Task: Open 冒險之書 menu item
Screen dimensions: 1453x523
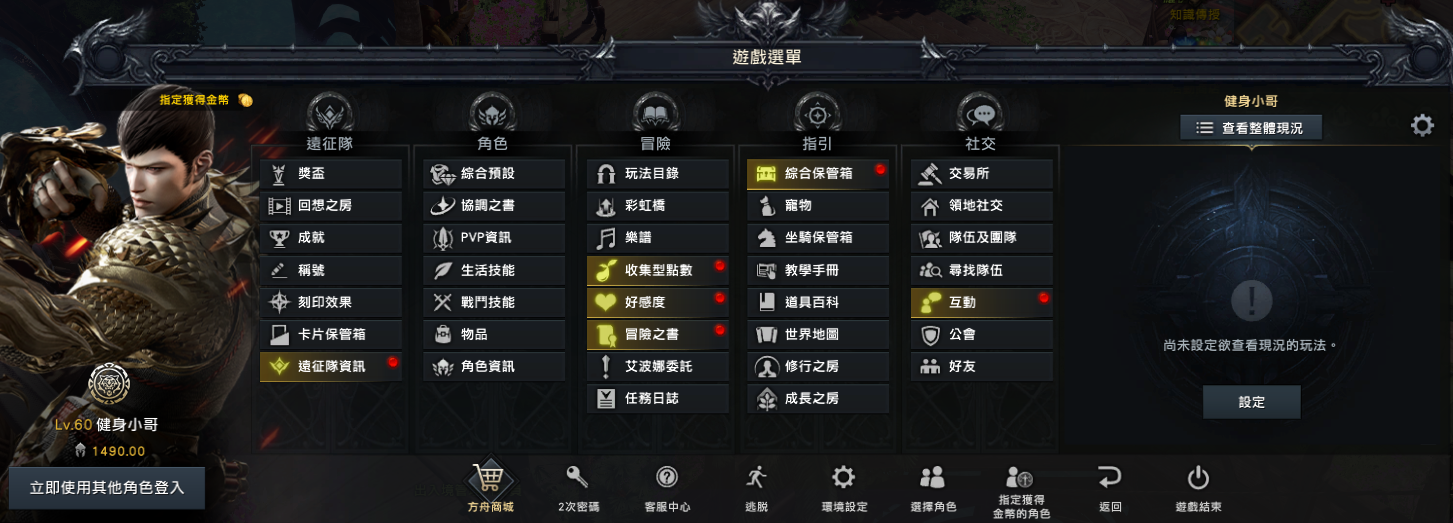Action: [x=658, y=334]
